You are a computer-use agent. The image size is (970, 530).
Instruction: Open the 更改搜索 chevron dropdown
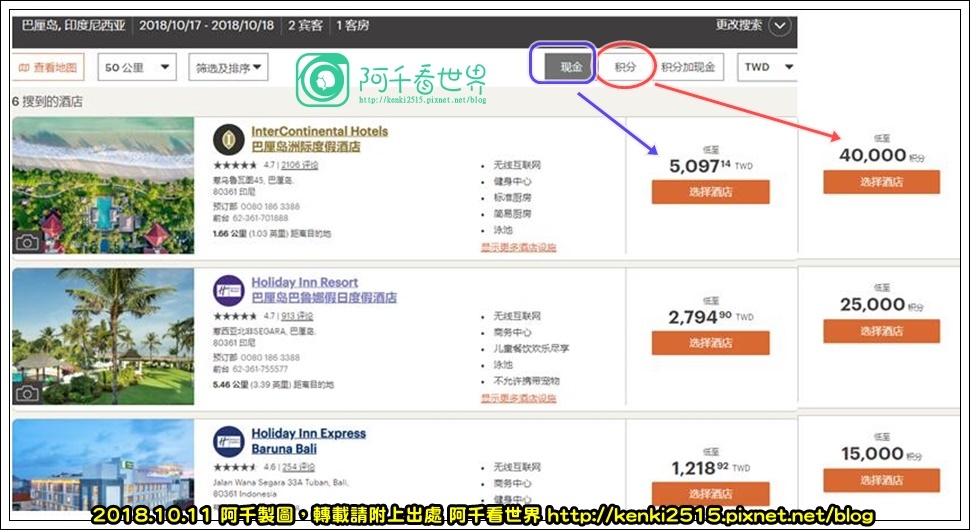tap(779, 26)
